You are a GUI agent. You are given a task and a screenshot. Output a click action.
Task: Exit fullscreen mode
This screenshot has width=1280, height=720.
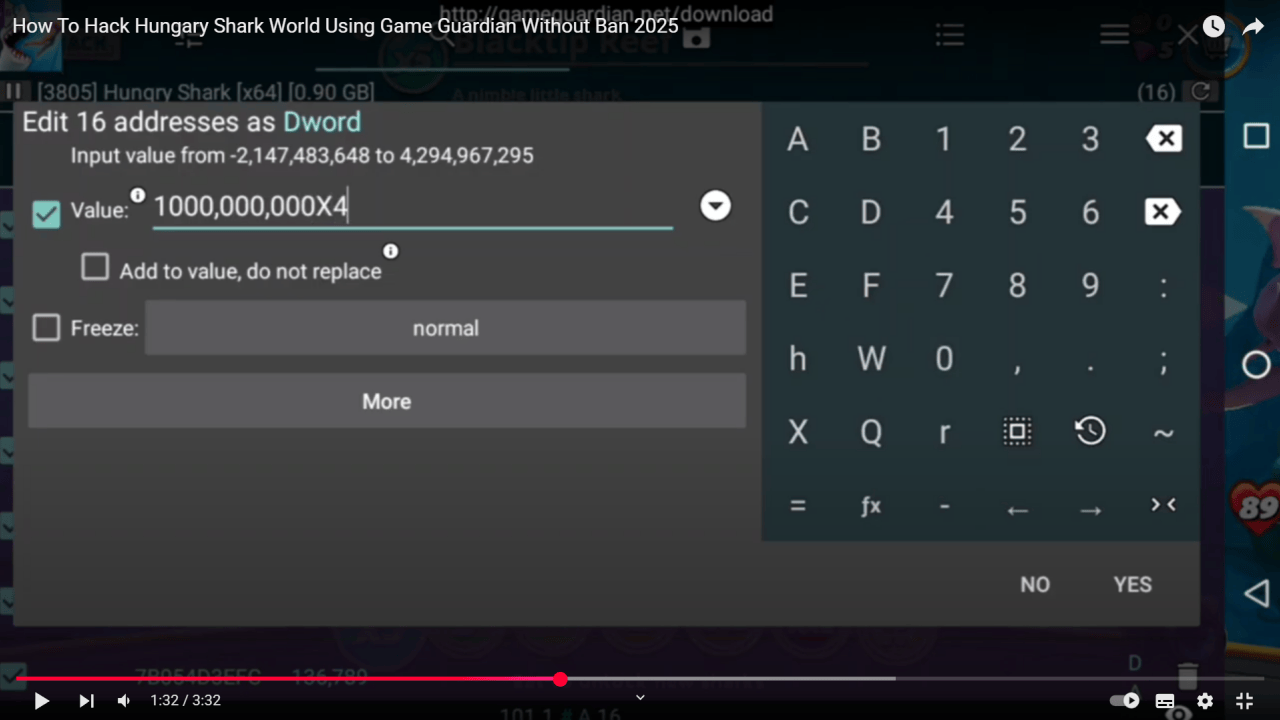1244,701
